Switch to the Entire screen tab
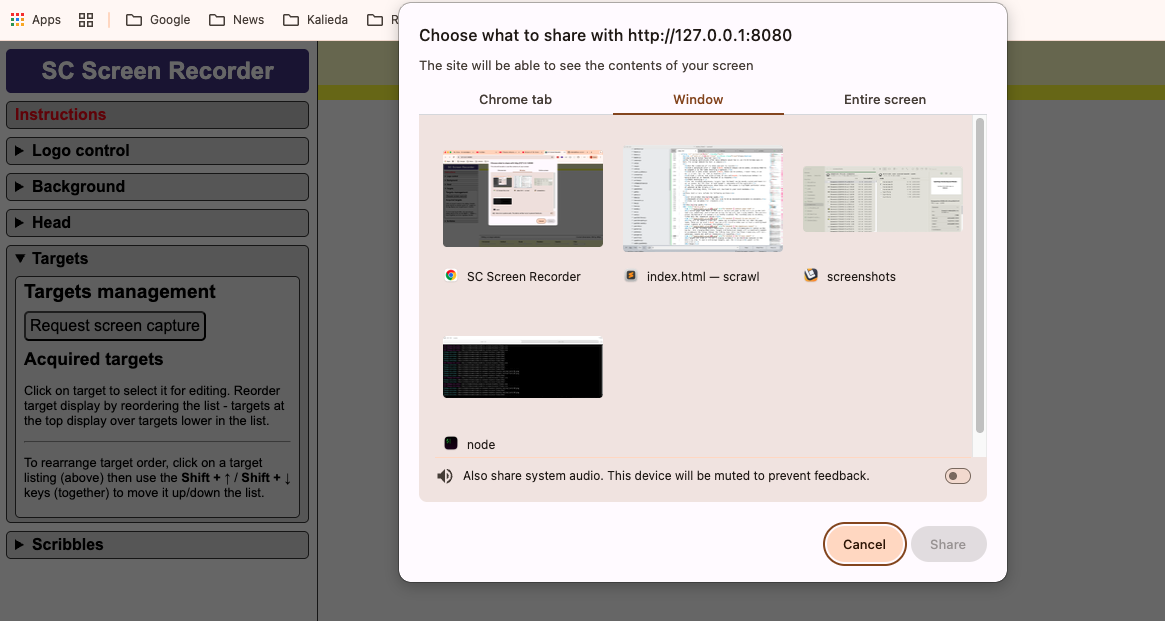 click(x=885, y=99)
